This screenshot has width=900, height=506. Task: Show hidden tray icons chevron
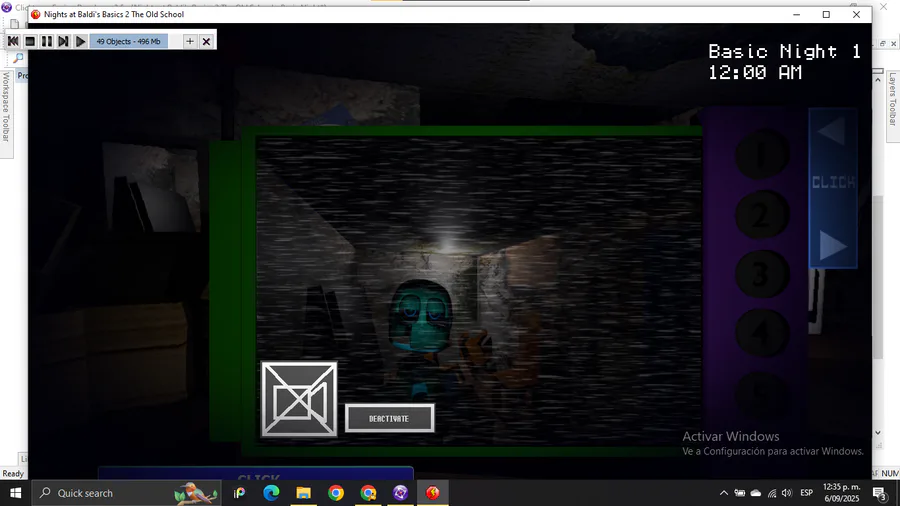coord(724,493)
